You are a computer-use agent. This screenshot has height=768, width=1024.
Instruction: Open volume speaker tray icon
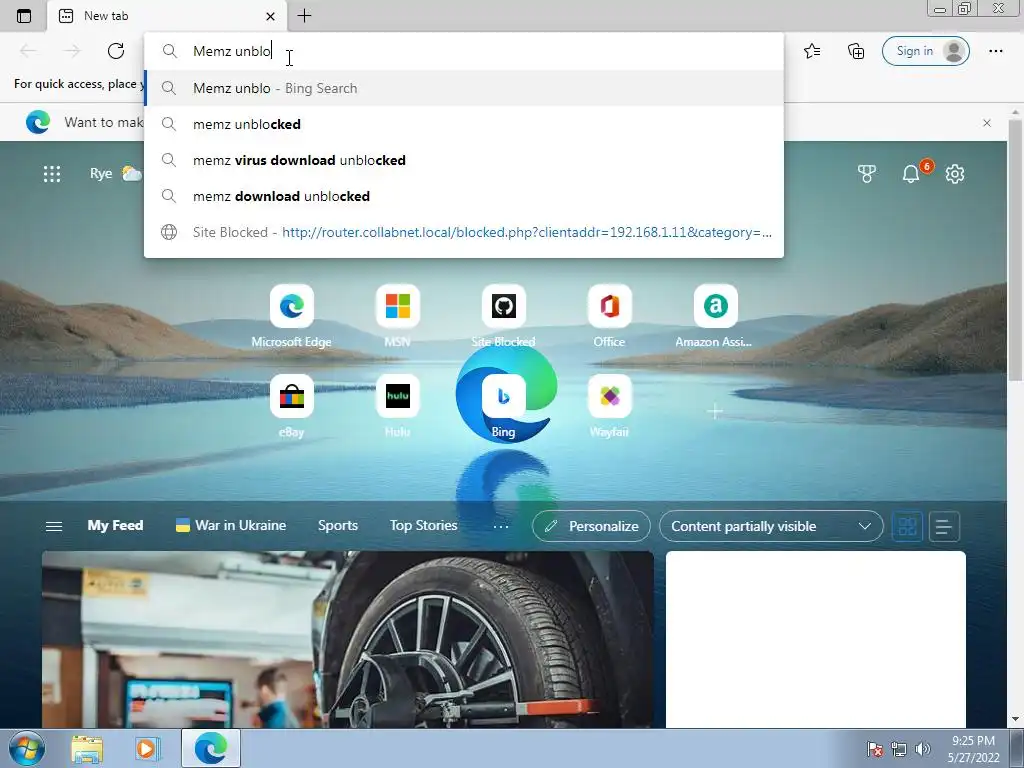[x=922, y=749]
